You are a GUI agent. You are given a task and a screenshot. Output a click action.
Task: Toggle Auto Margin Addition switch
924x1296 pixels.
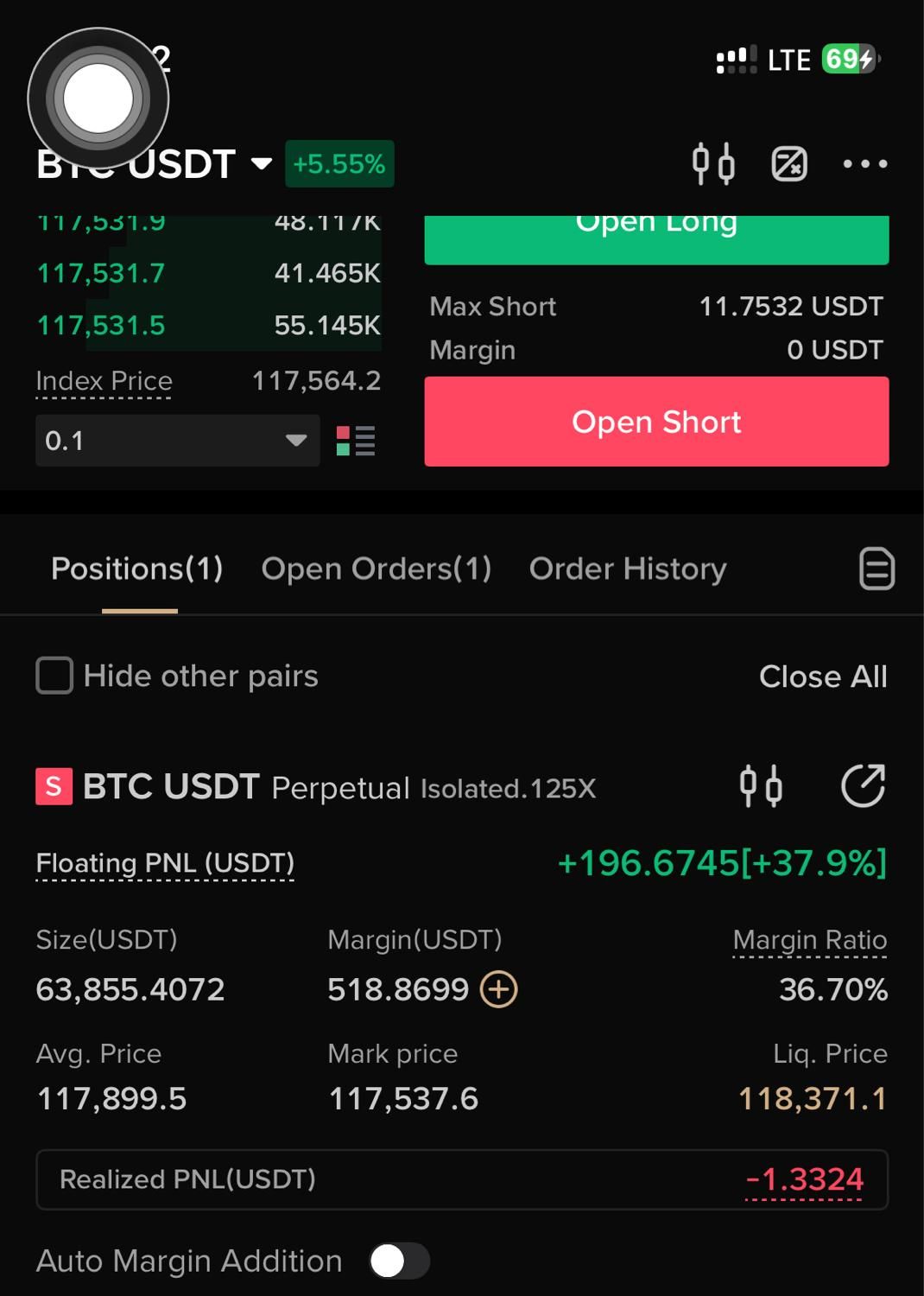click(400, 1261)
